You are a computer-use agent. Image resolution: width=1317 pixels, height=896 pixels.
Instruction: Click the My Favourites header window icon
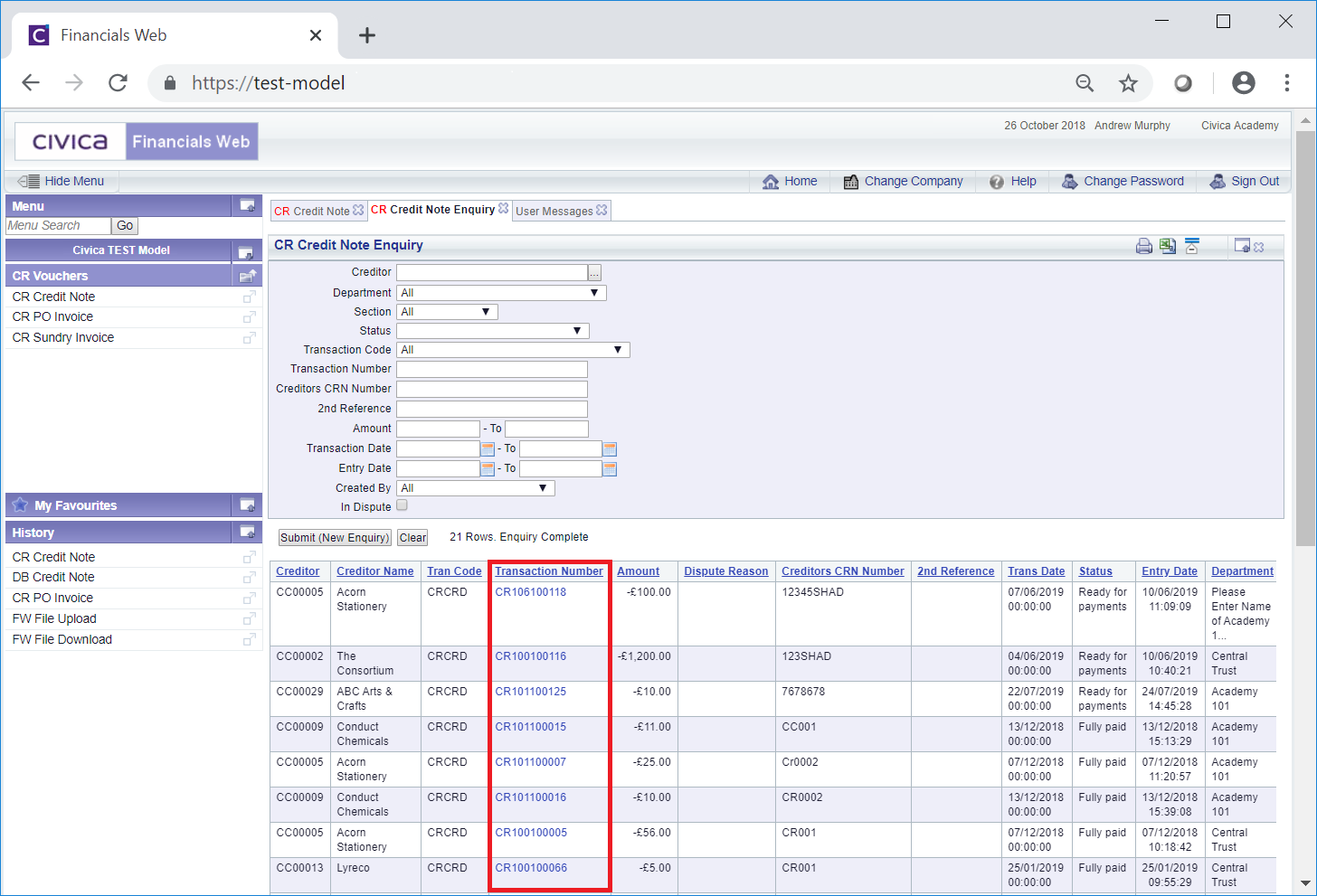point(247,505)
